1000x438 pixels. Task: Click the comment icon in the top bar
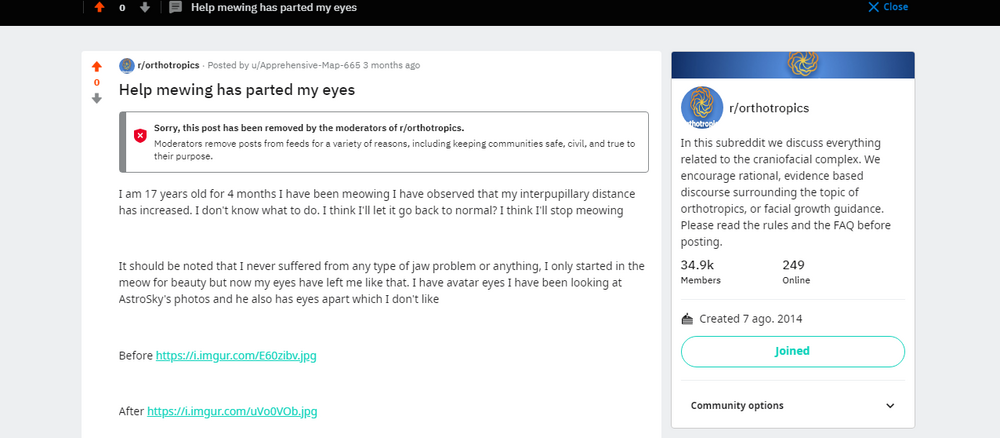[176, 8]
